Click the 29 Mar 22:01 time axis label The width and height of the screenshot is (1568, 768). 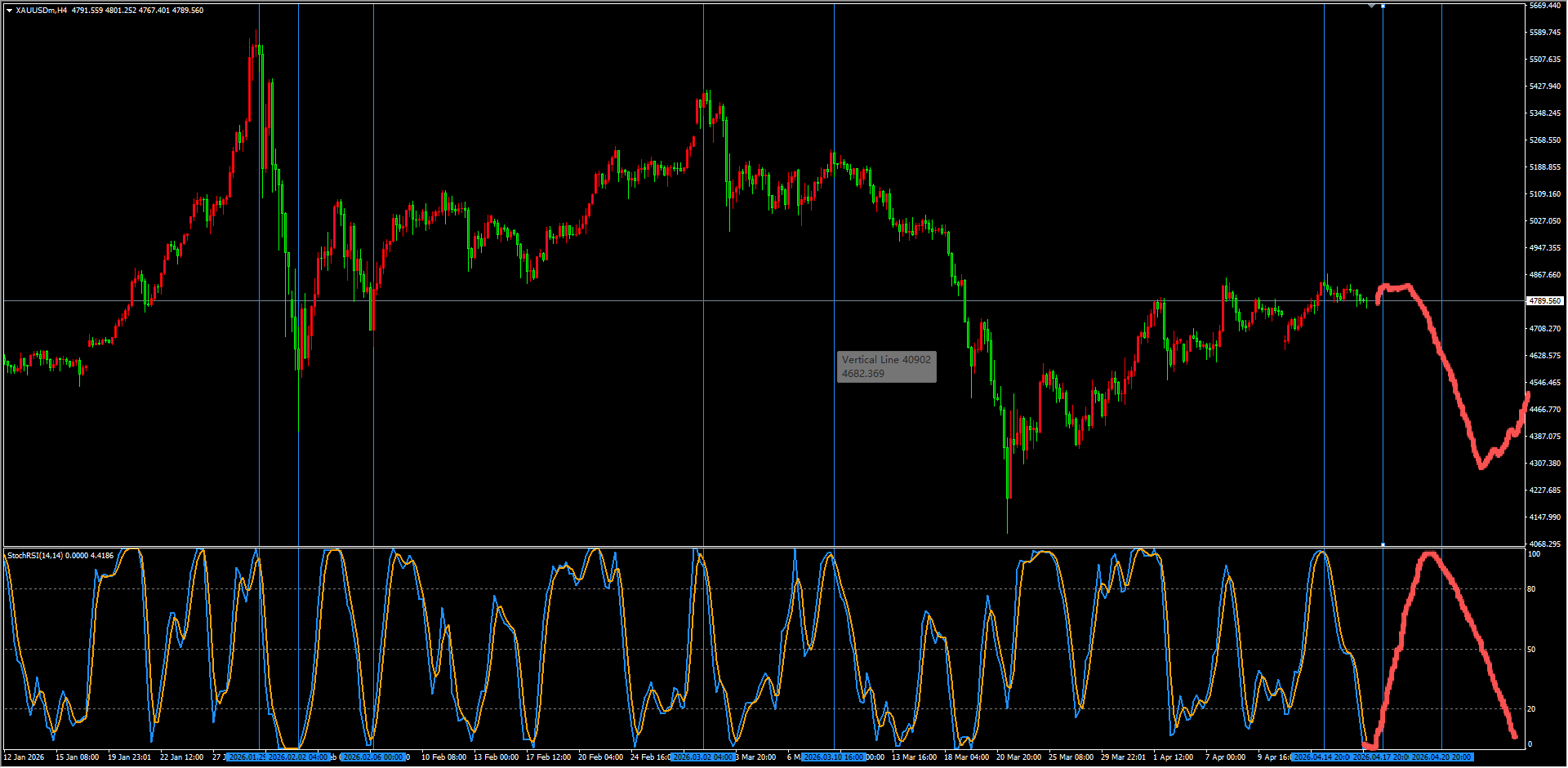[x=1124, y=757]
